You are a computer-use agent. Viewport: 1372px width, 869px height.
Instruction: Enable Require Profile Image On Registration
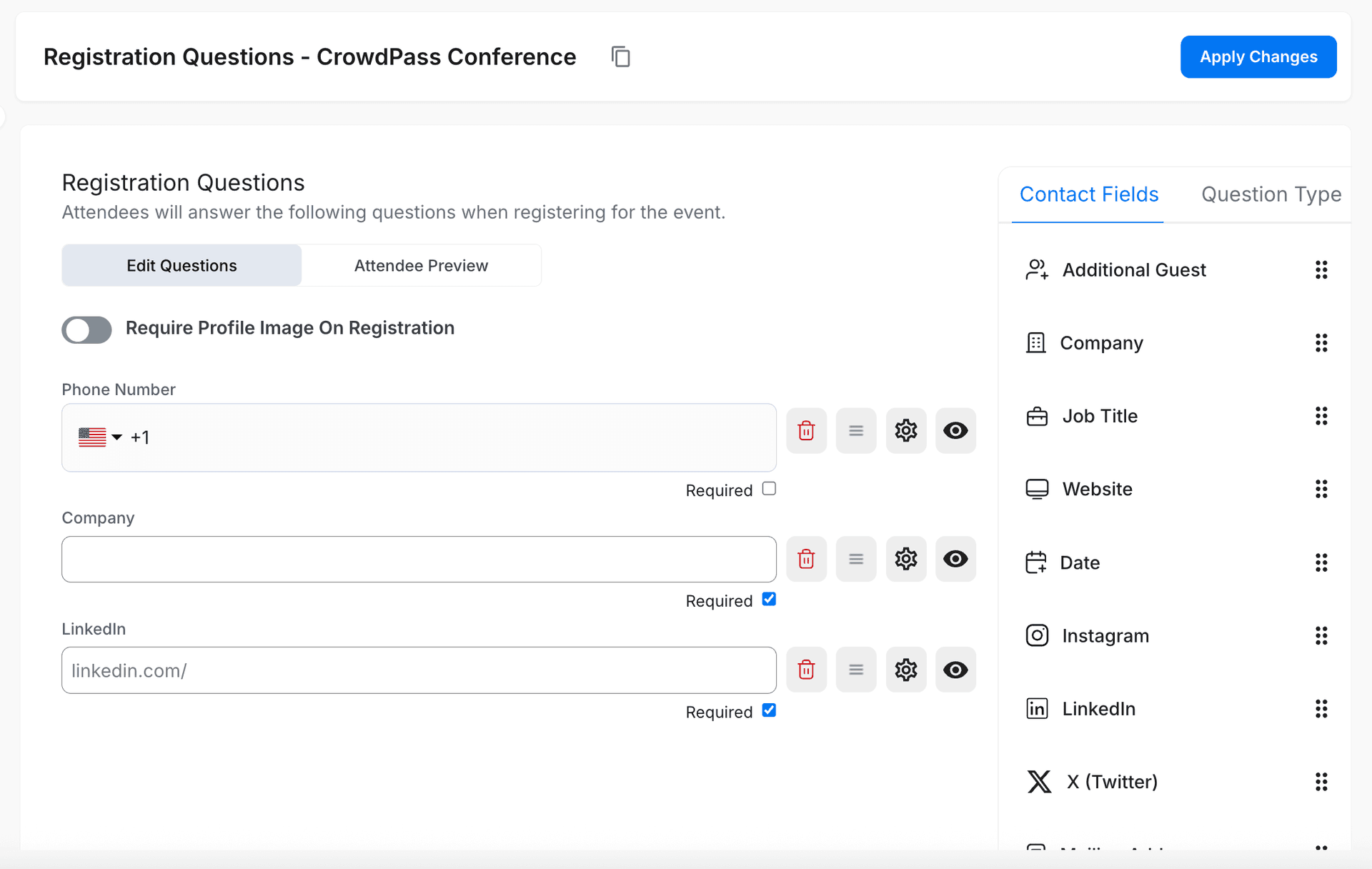pos(86,329)
